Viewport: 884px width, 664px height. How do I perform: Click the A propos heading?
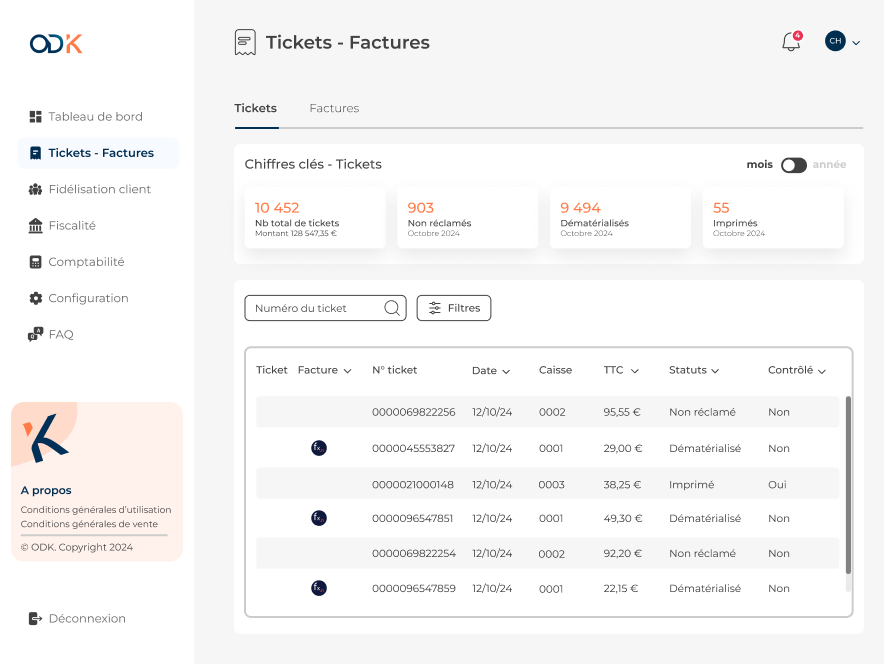coord(46,490)
